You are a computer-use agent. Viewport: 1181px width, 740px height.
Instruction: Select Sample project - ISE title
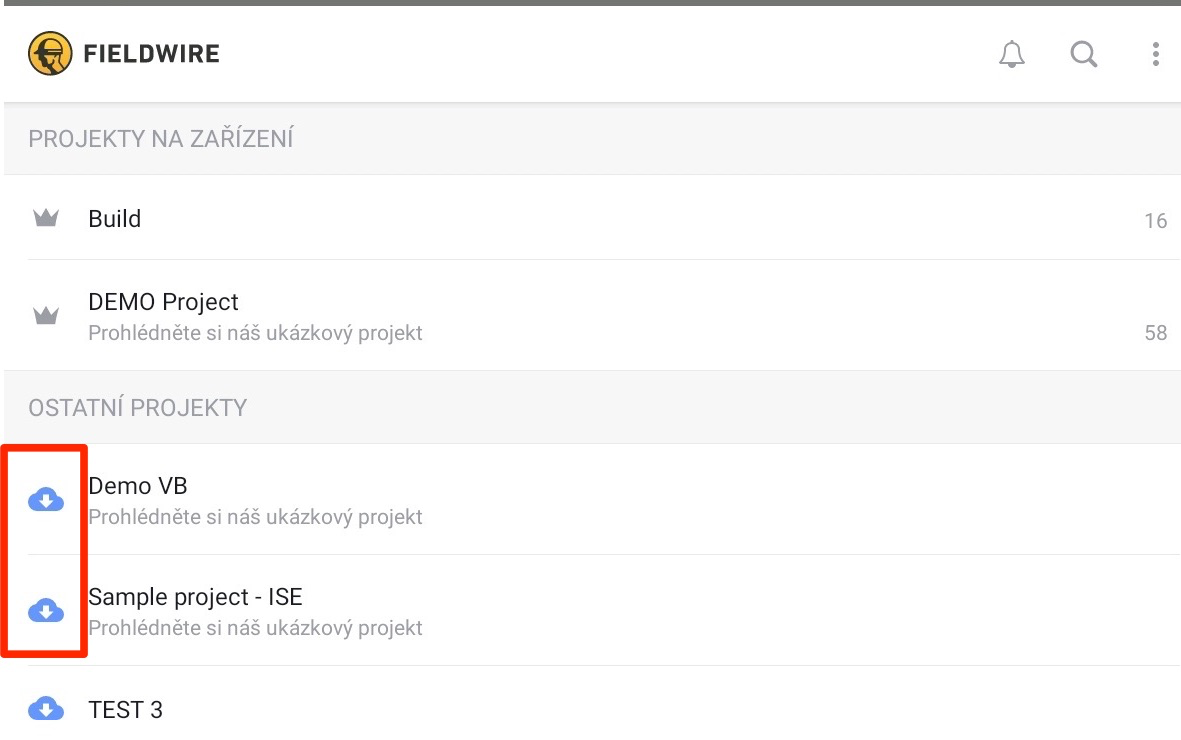pyautogui.click(x=196, y=597)
